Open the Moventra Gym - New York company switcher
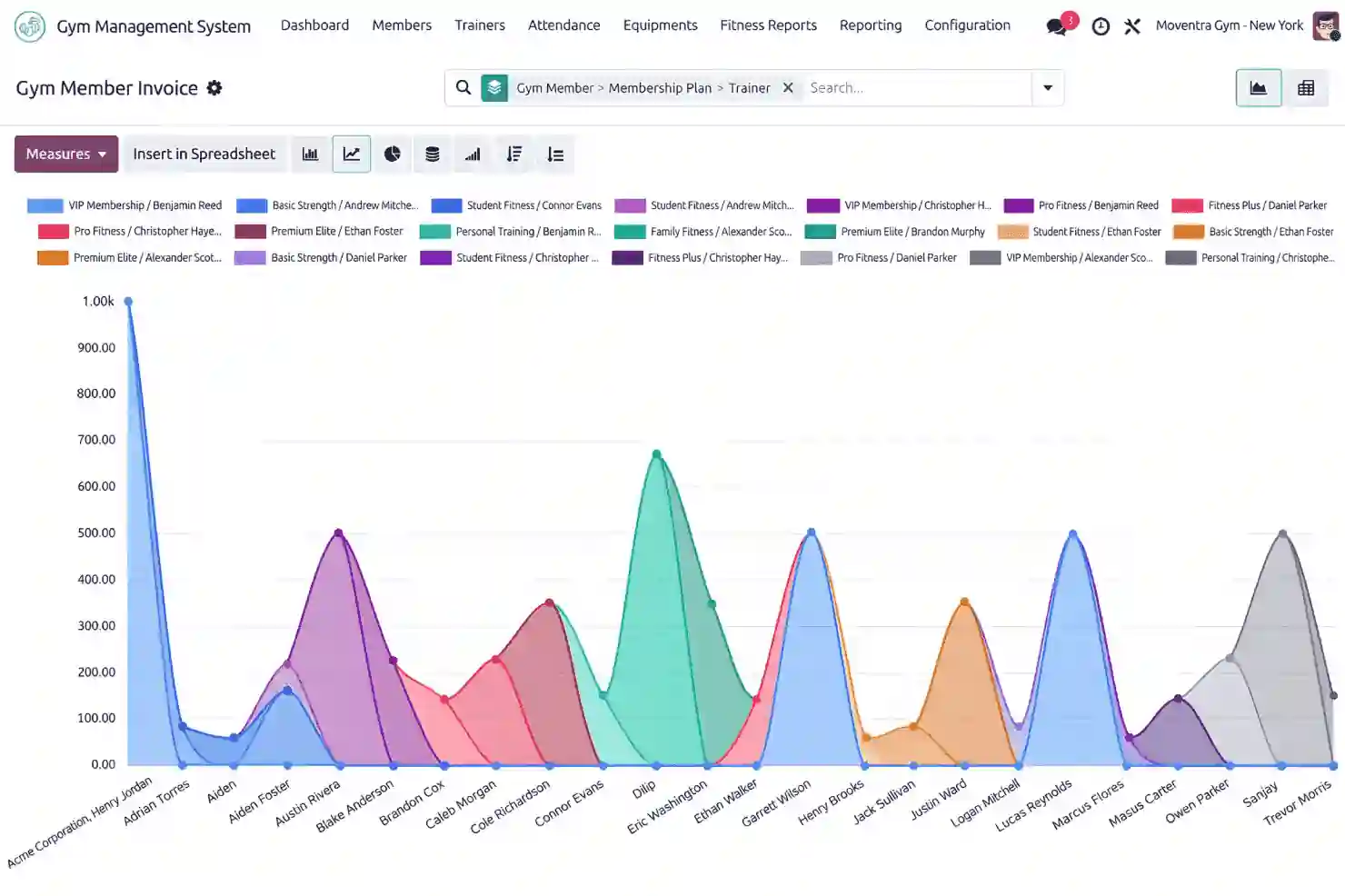1345x896 pixels. [1230, 25]
